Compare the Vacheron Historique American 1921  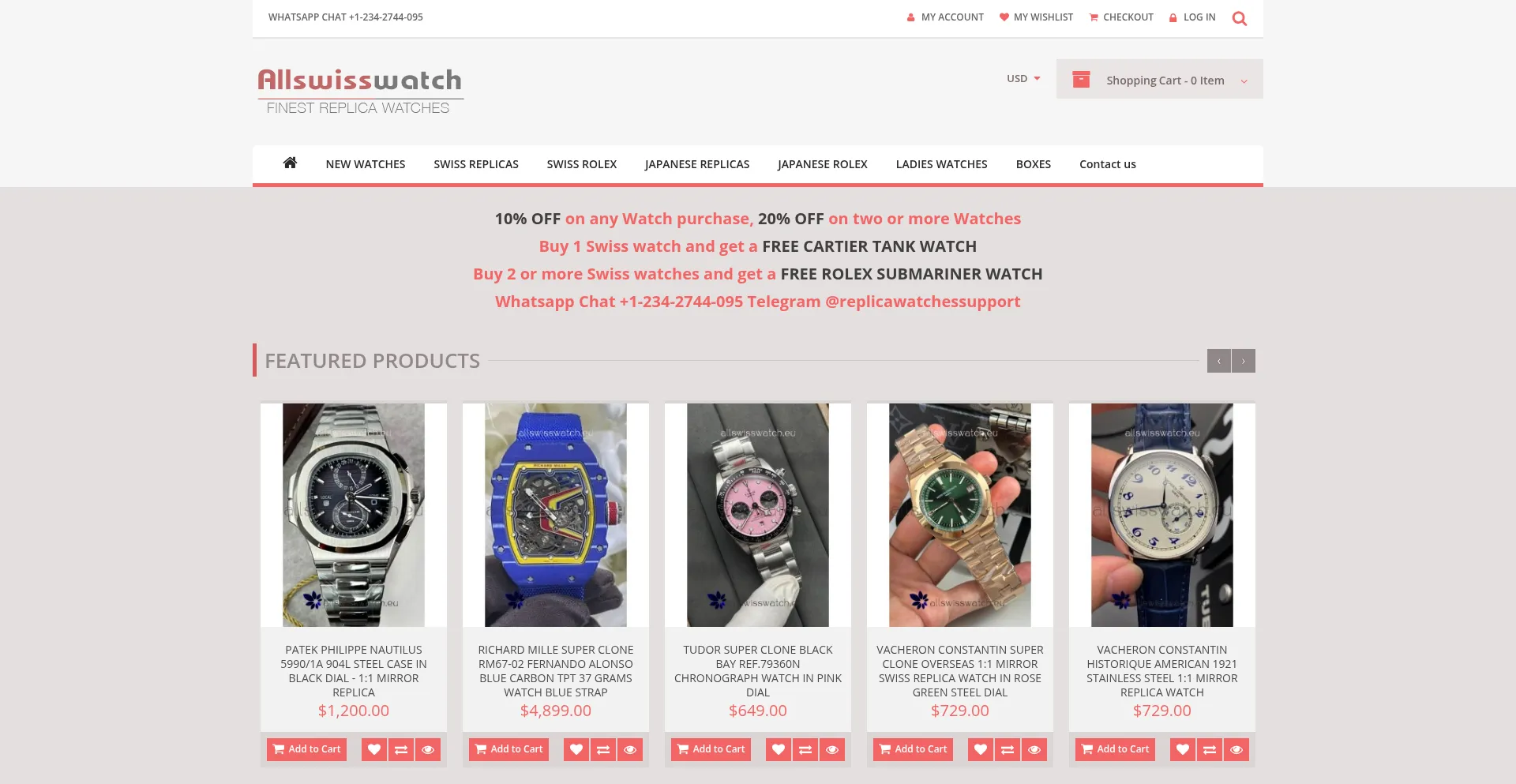1210,749
